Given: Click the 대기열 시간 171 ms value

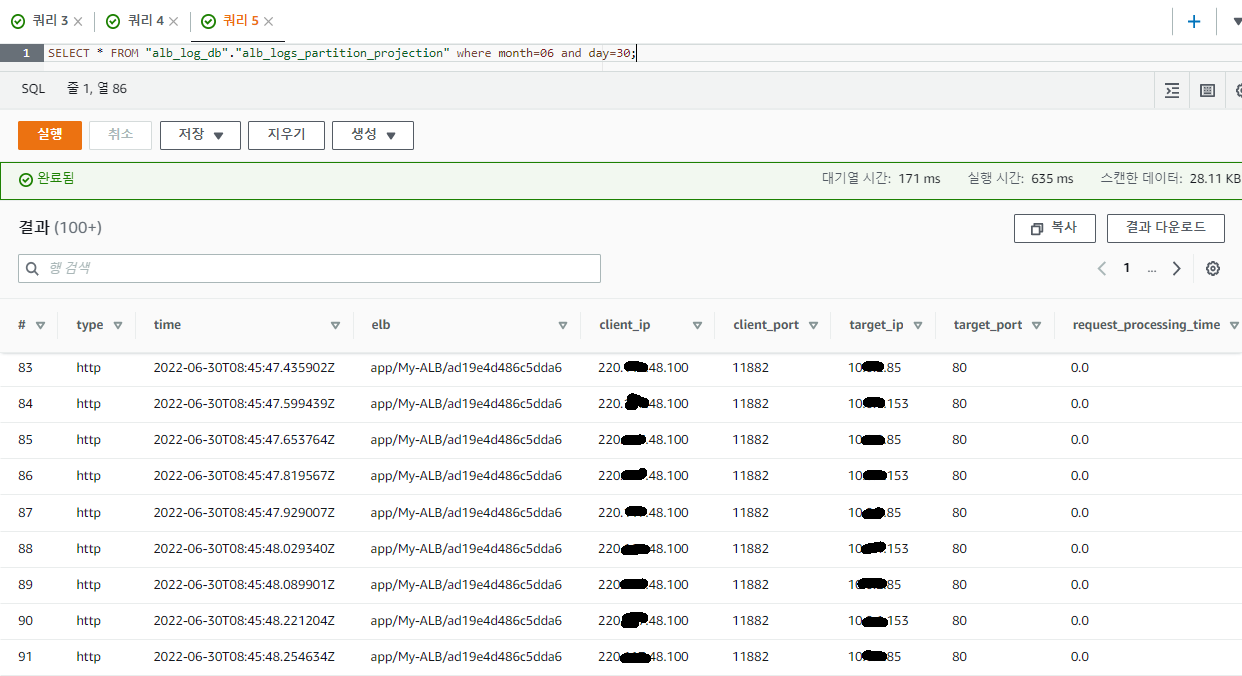Looking at the screenshot, I should (x=919, y=179).
